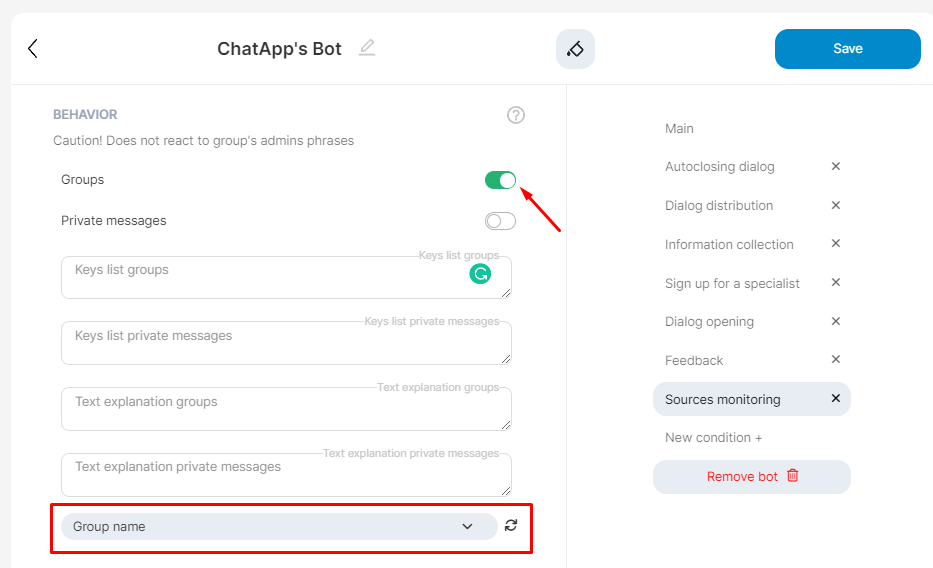Click the back arrow icon
The height and width of the screenshot is (568, 933).
(32, 48)
